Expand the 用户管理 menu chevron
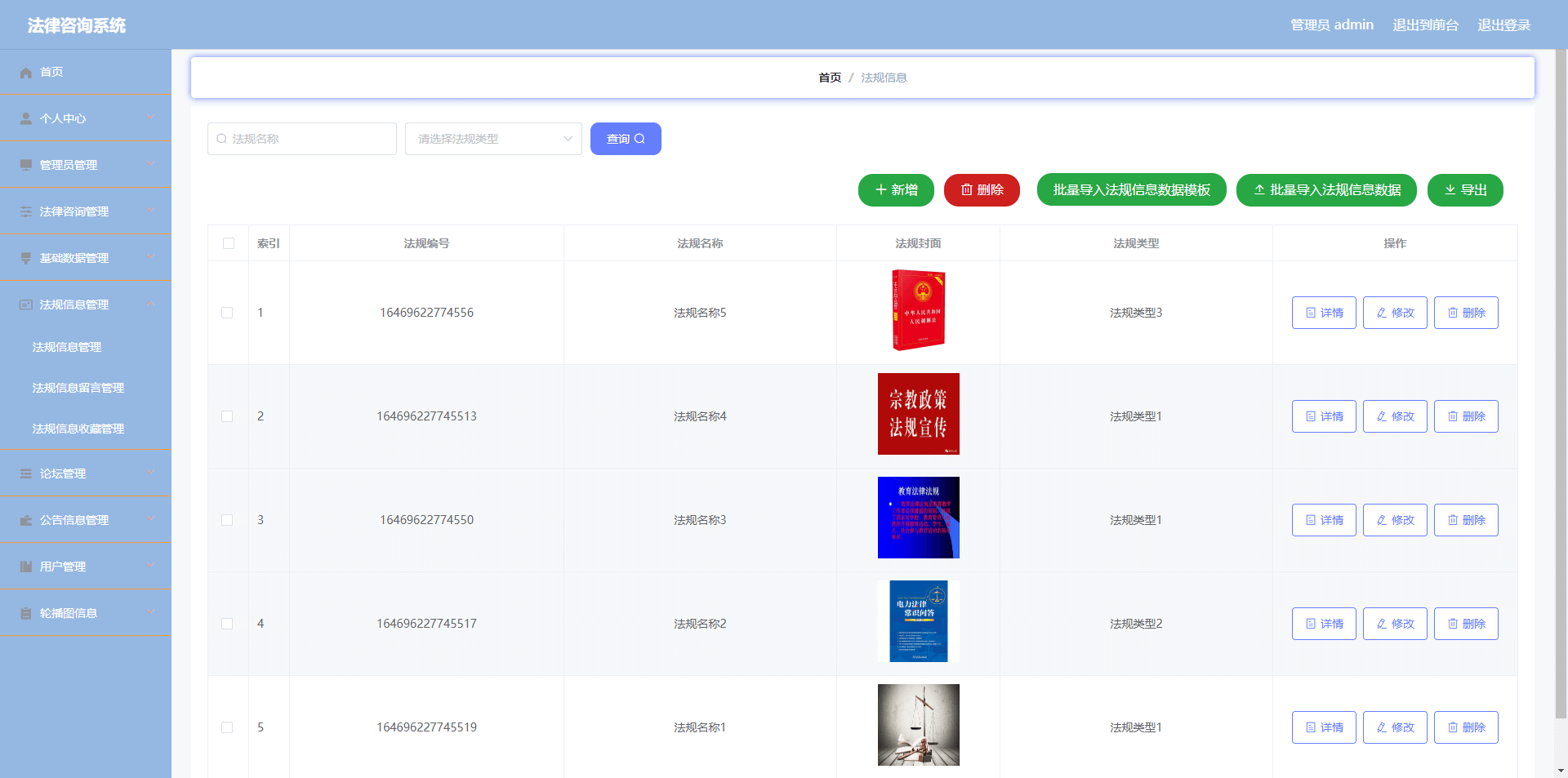Image resolution: width=1568 pixels, height=778 pixels. (150, 566)
